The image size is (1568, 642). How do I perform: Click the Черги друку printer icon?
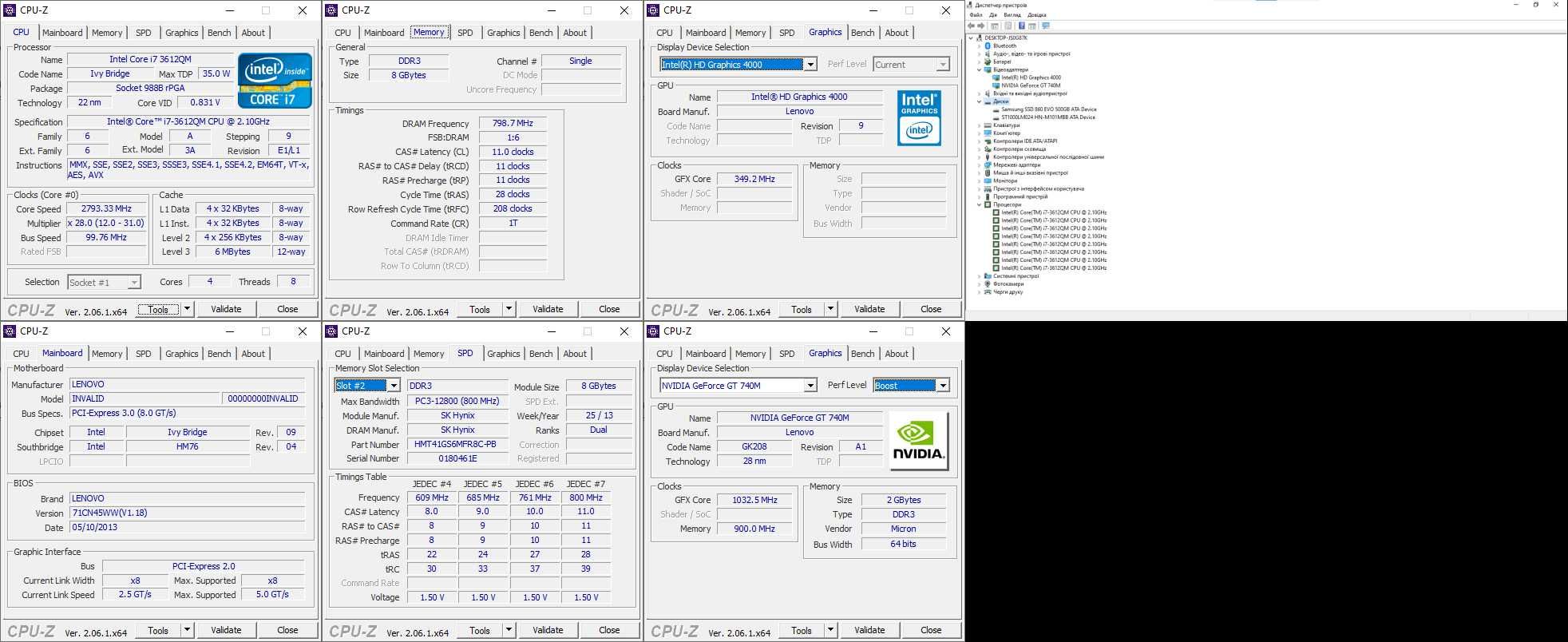pyautogui.click(x=988, y=291)
